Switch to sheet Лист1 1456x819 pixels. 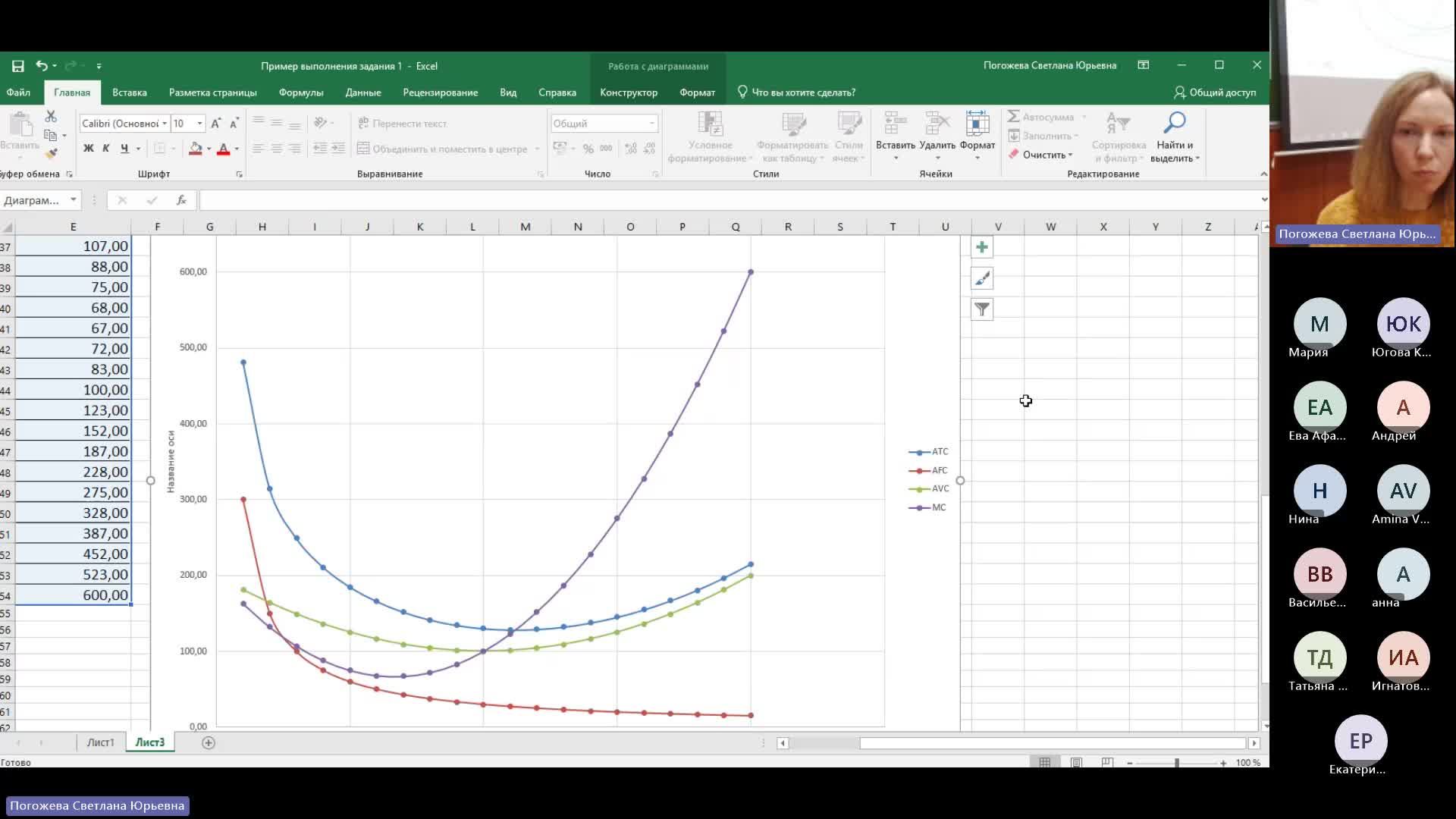point(100,742)
